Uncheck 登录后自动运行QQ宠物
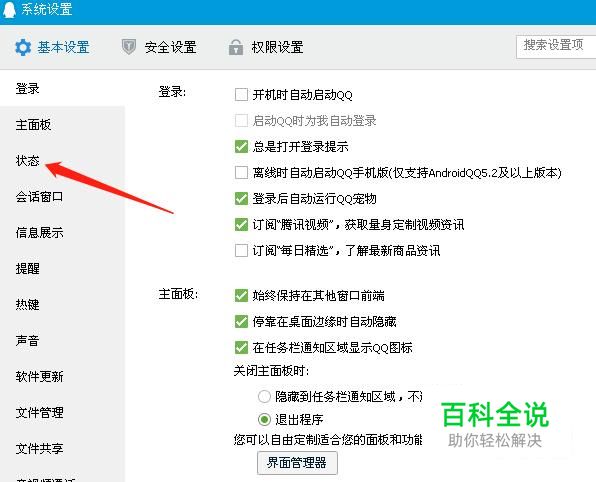 click(241, 198)
